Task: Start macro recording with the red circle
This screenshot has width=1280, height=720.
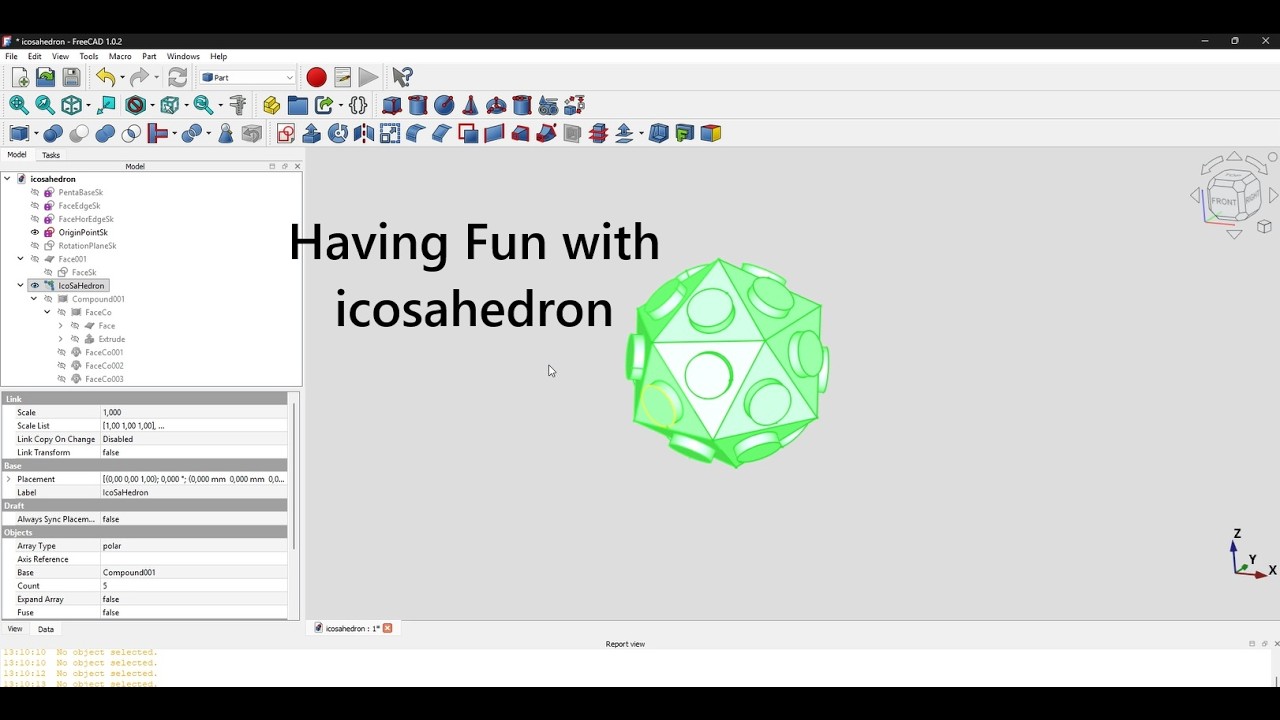Action: [316, 77]
